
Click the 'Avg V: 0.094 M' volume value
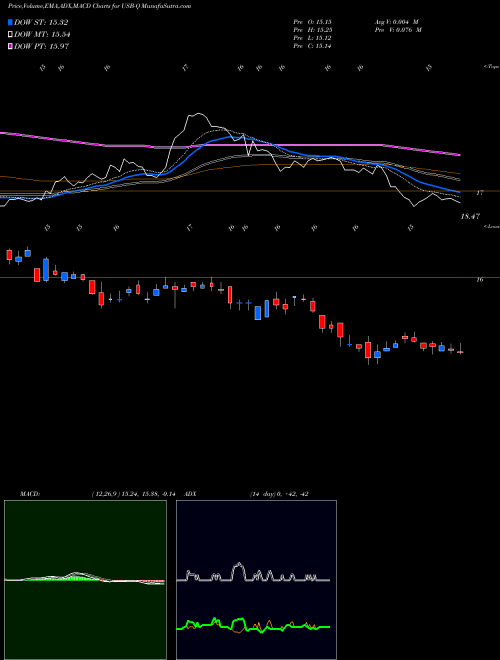tap(398, 22)
